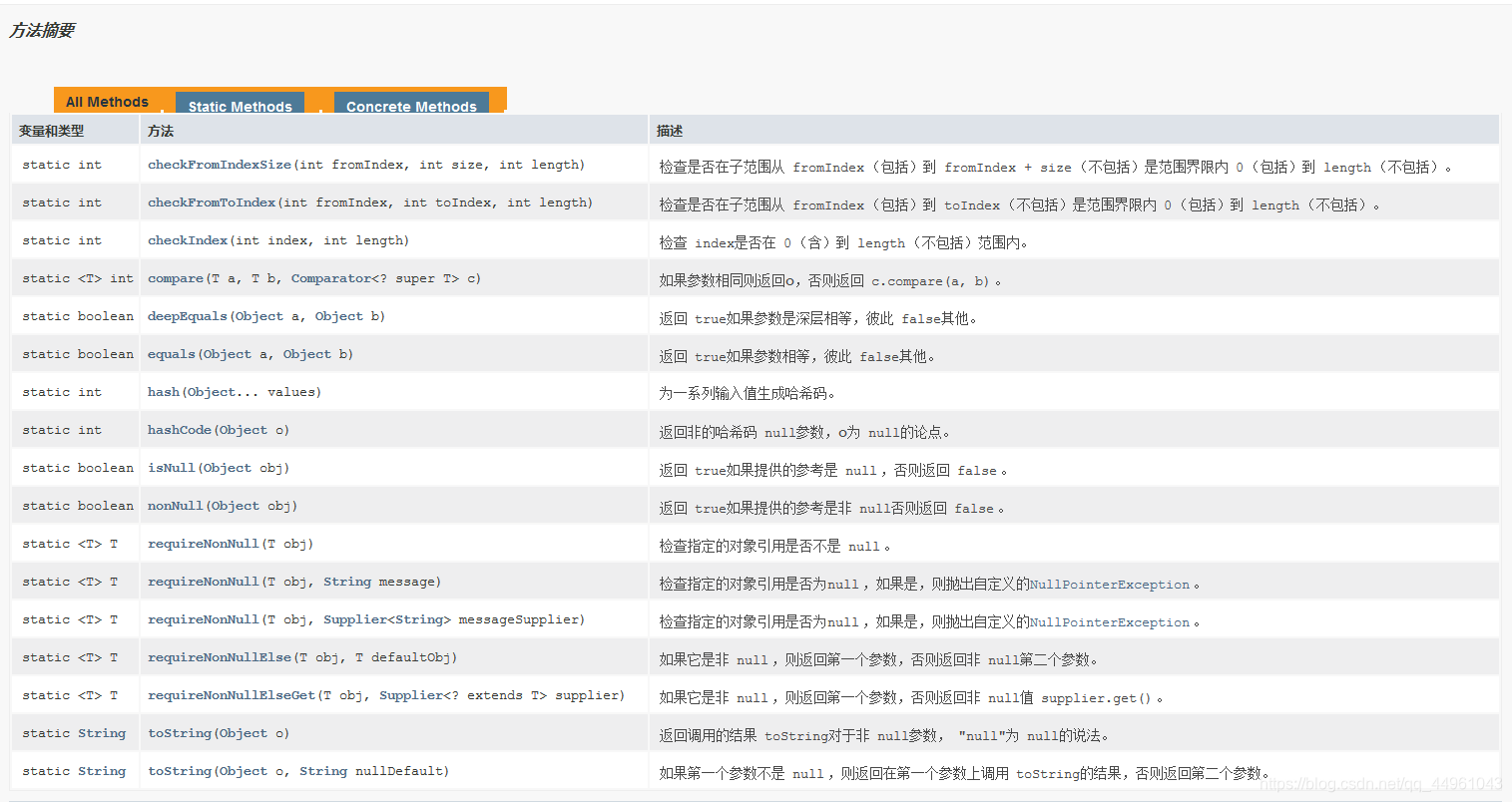
Task: Click 'static String' type in toString(Object o) row
Action: [x=74, y=733]
